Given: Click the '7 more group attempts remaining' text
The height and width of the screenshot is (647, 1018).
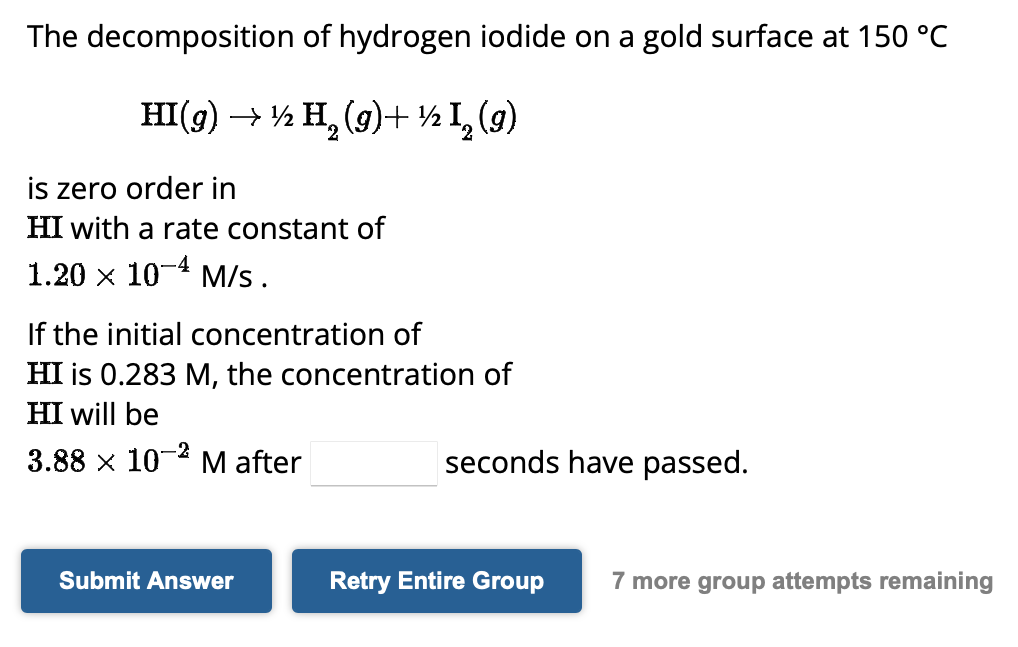Looking at the screenshot, I should (802, 580).
